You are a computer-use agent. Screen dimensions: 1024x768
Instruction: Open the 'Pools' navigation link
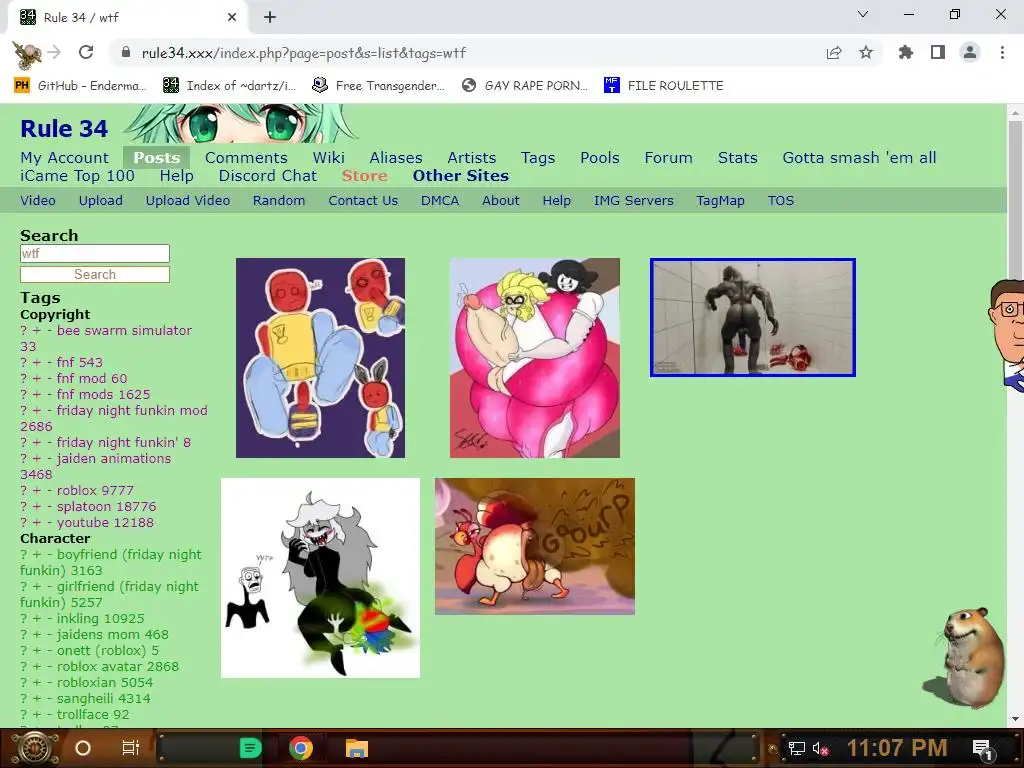coord(600,158)
